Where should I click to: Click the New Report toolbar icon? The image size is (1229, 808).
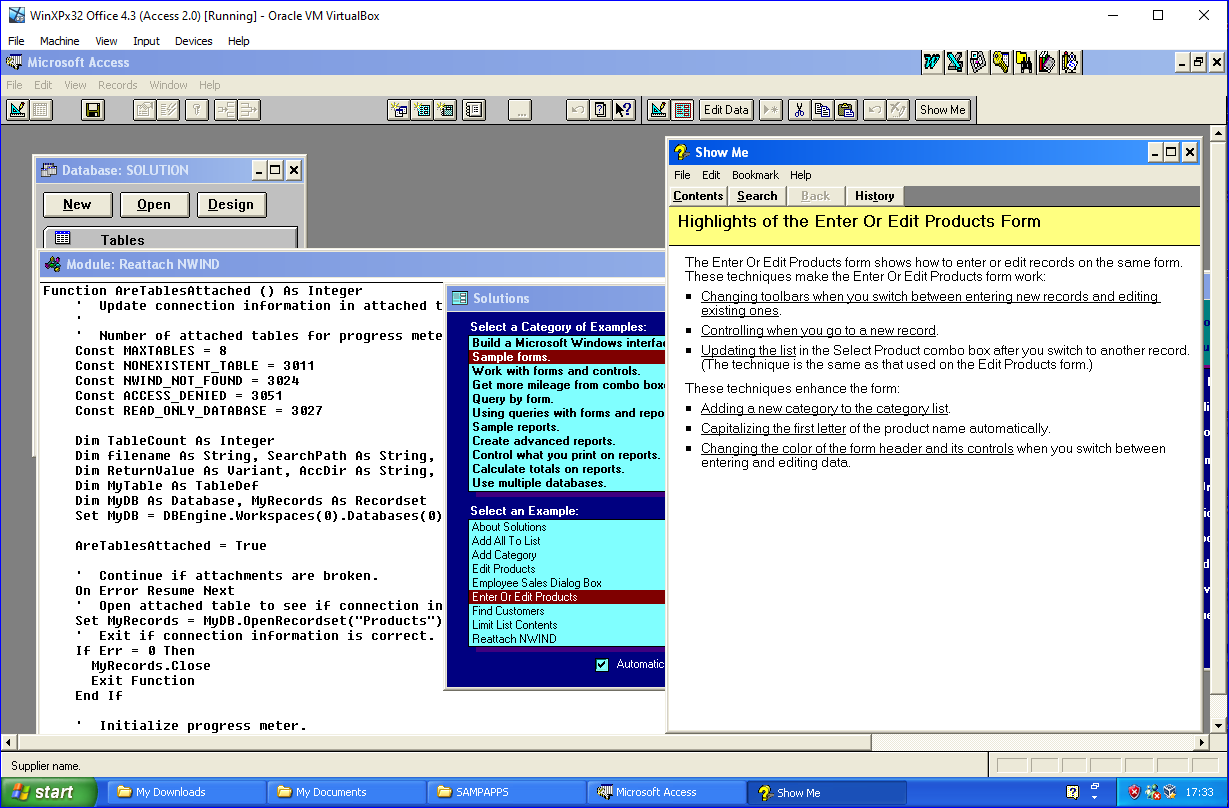click(x=446, y=110)
